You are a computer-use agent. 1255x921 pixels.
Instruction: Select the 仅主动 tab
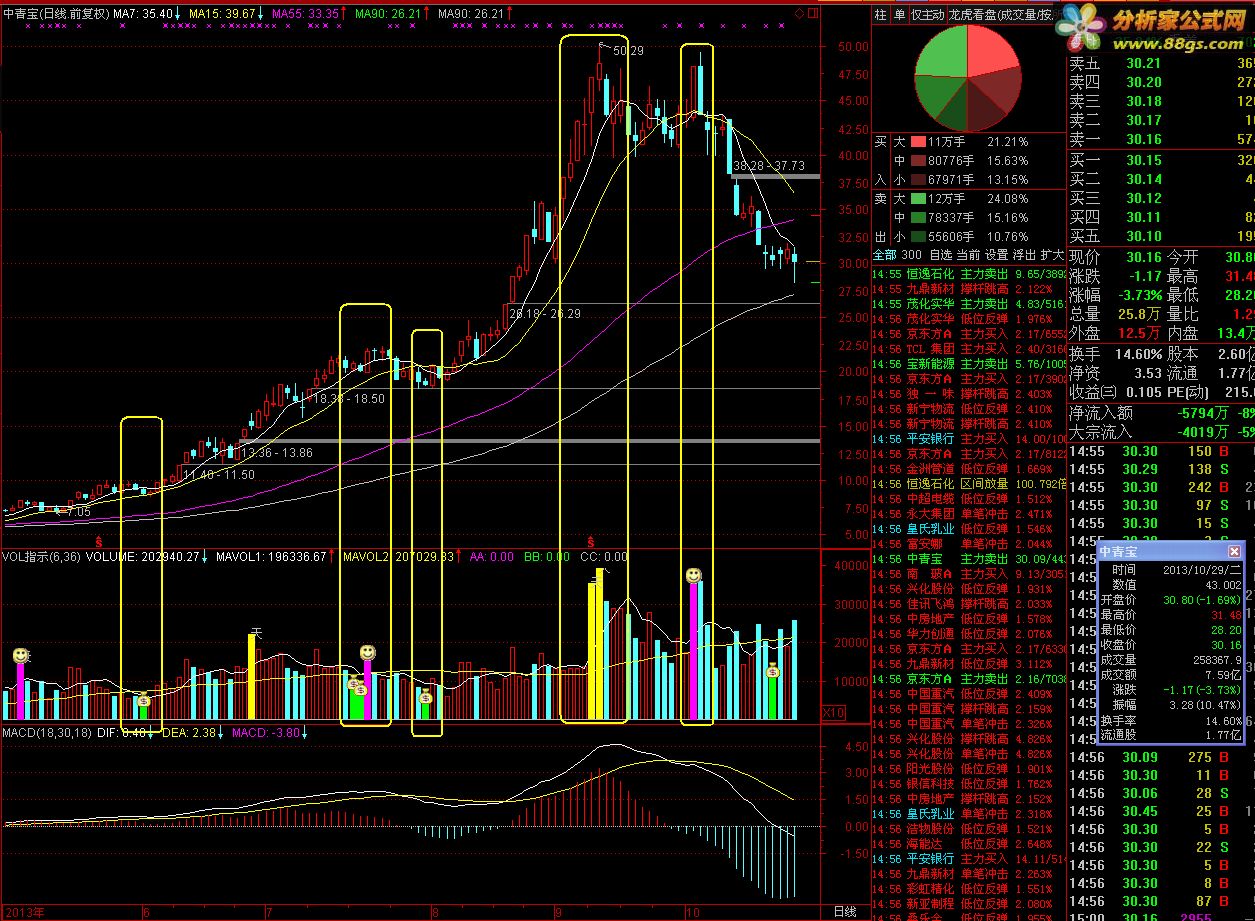tap(927, 15)
